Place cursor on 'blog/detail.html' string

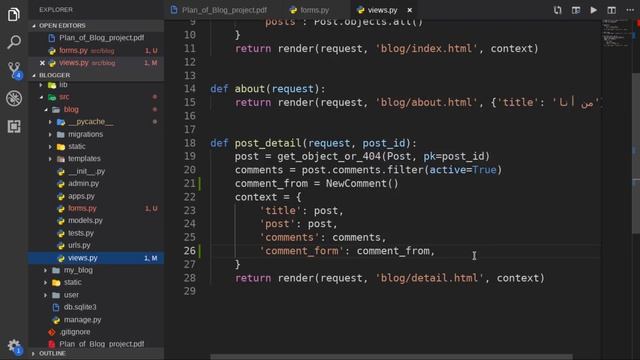pyautogui.click(x=430, y=278)
